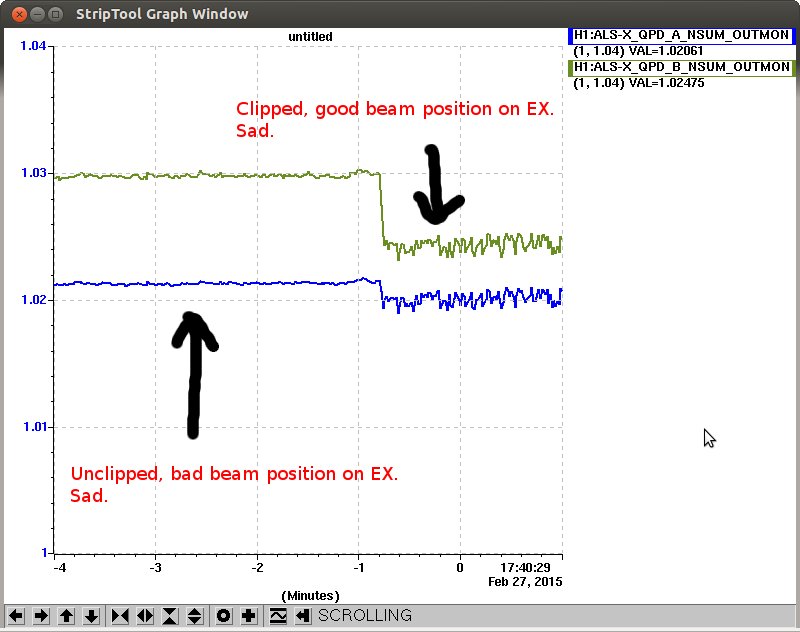Click the (Minutes) axis unit label
The width and height of the screenshot is (800, 632).
[310, 595]
